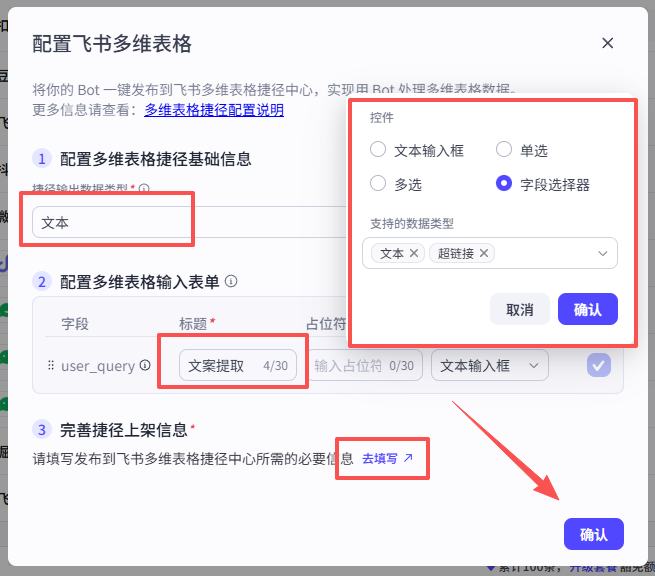
Task: Click the 支持的数据类型 label
Action: point(411,224)
